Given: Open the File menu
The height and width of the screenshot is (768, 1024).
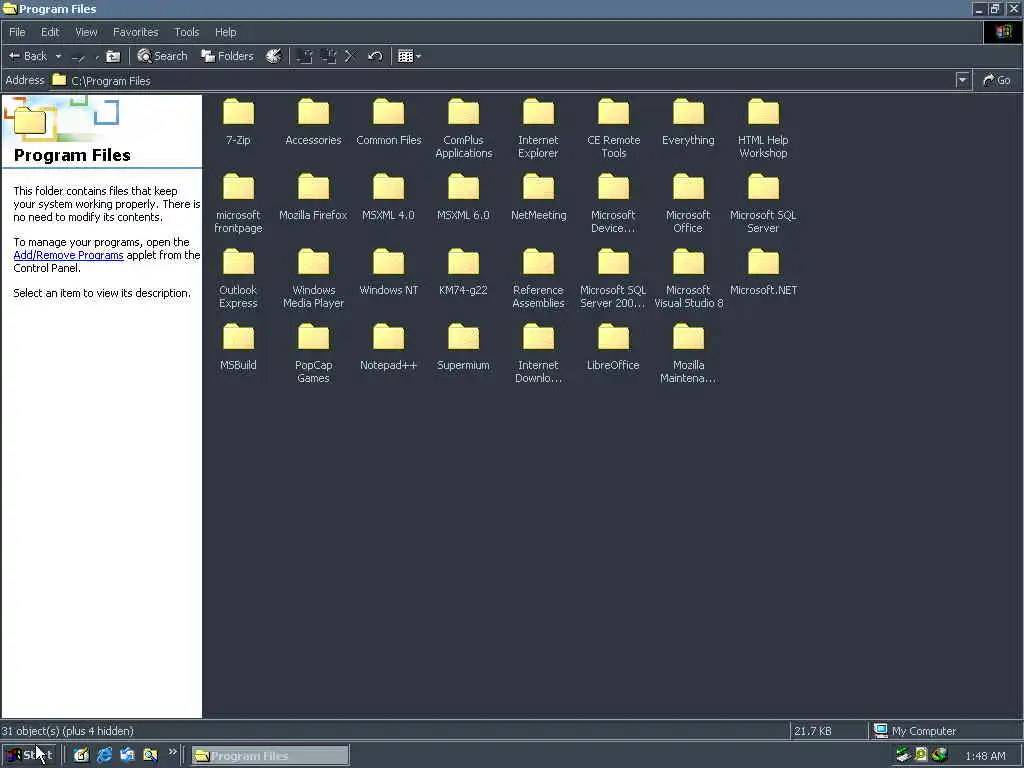Looking at the screenshot, I should tap(18, 32).
